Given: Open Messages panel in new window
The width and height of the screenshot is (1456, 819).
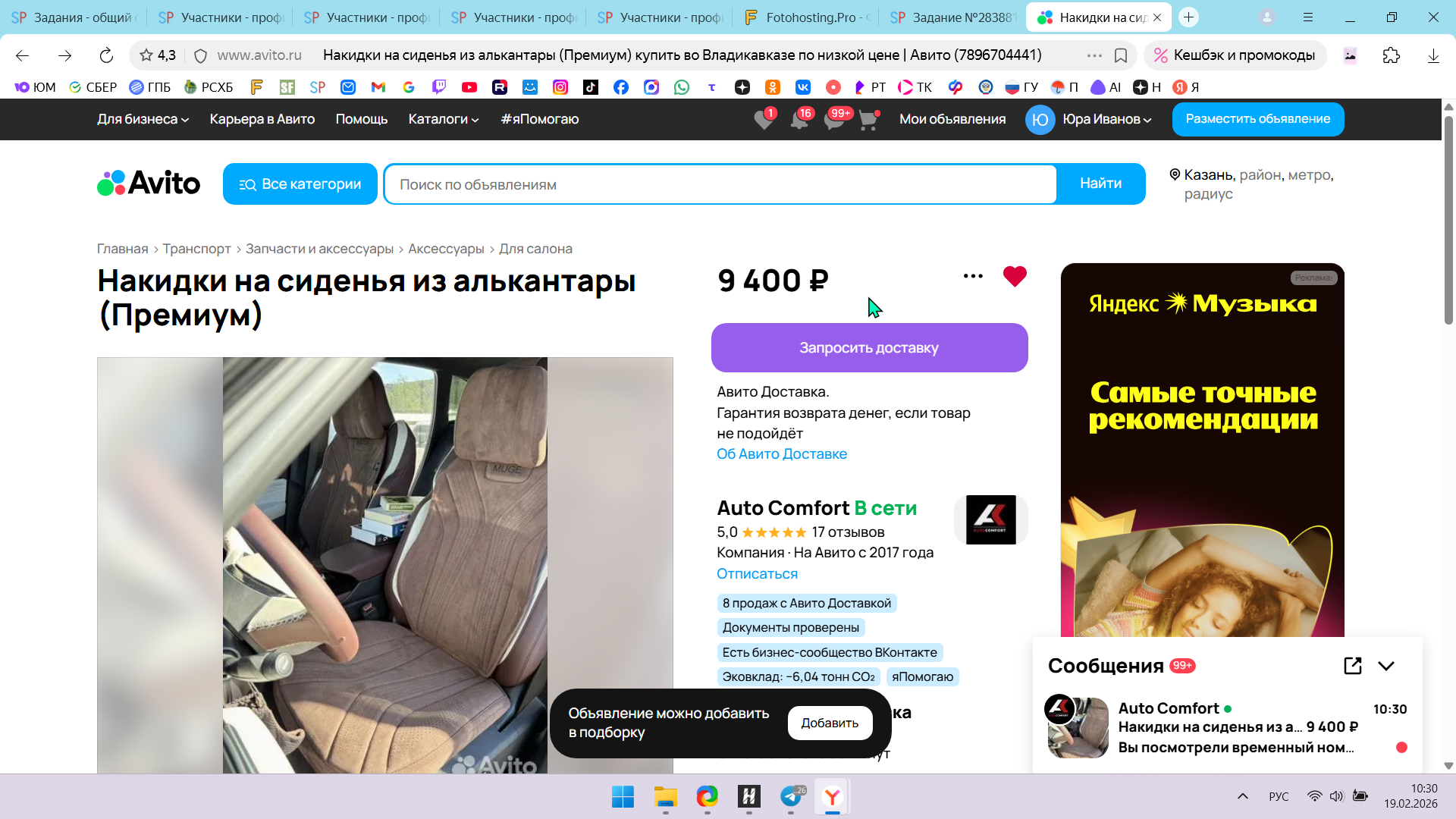Looking at the screenshot, I should (x=1352, y=666).
